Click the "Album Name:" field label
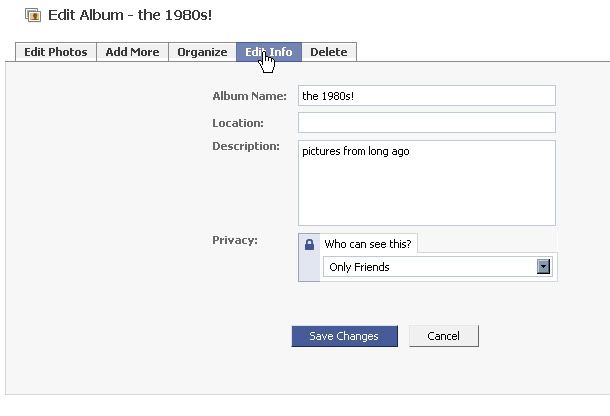 (249, 96)
